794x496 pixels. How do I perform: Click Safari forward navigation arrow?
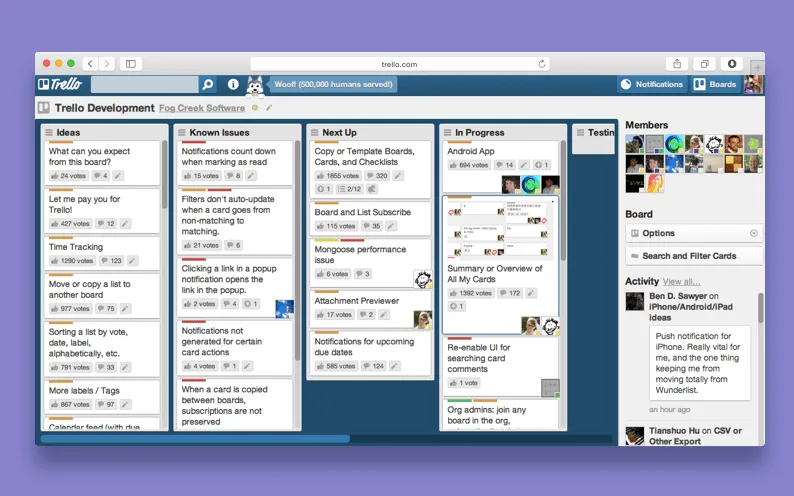(106, 64)
